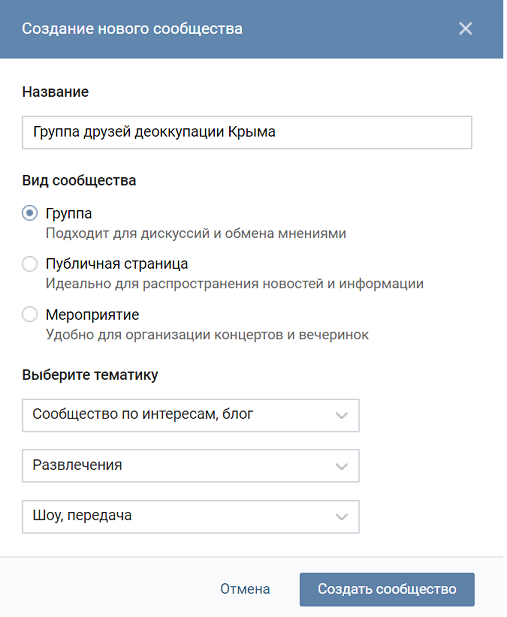This screenshot has width=507, height=617.
Task: Open the Развлечения dropdown
Action: tap(191, 466)
